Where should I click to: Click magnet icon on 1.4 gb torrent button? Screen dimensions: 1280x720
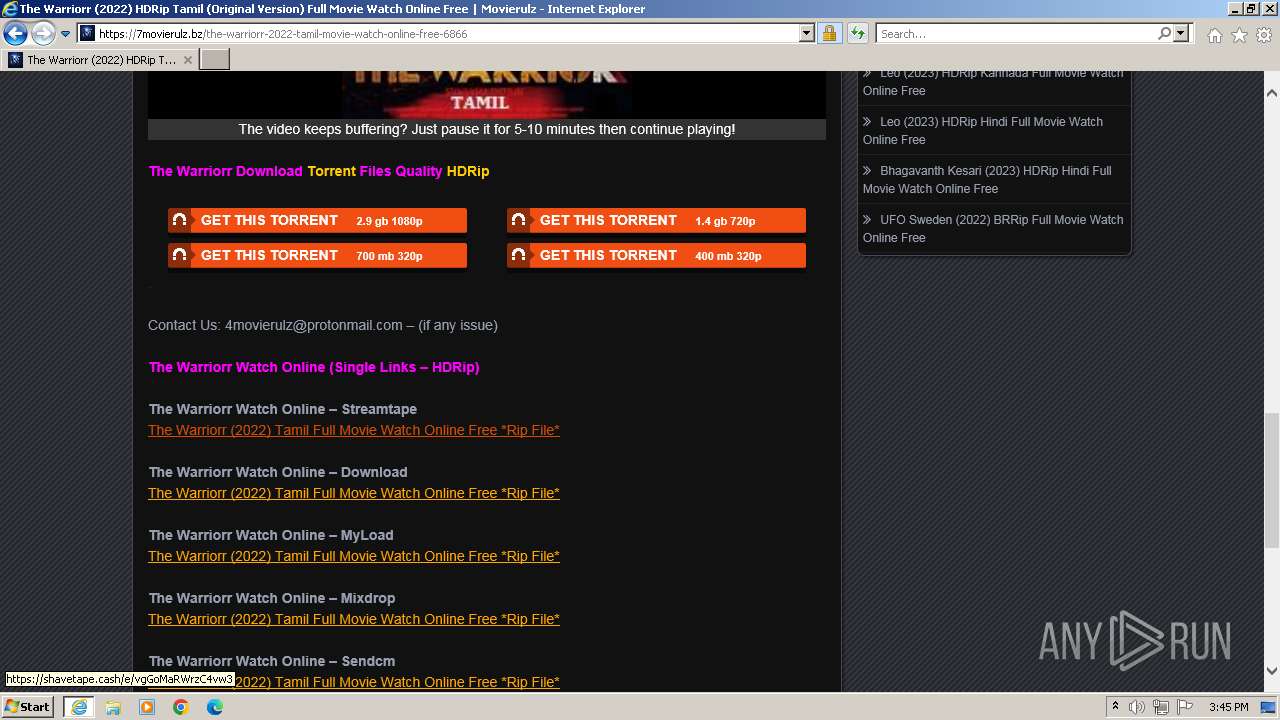click(519, 221)
